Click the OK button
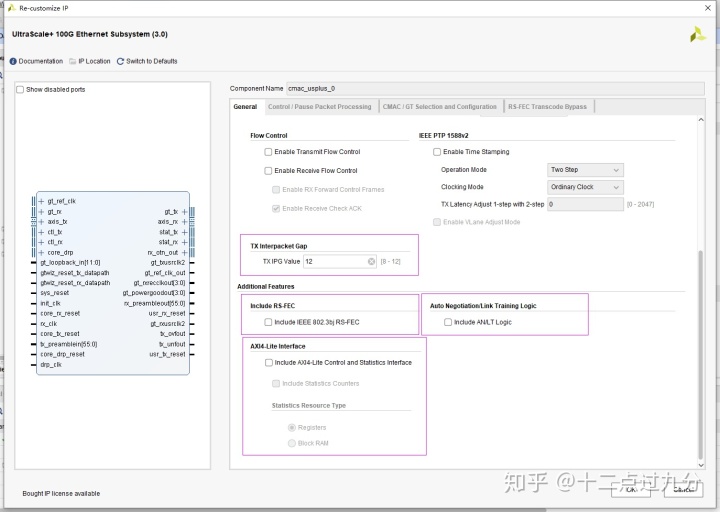The height and width of the screenshot is (512, 720). 631,489
